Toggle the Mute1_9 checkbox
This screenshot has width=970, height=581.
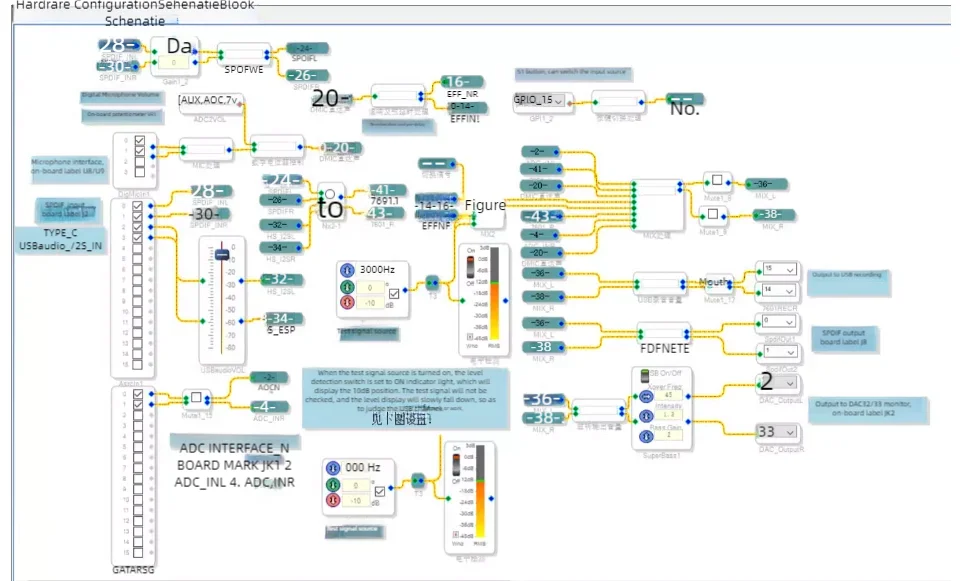coord(713,214)
